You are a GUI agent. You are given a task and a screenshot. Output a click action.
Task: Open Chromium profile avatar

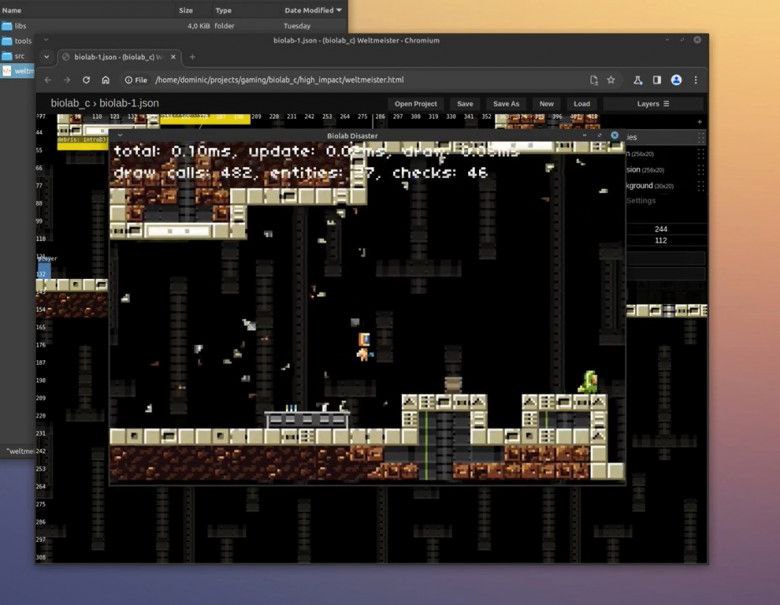coord(676,80)
